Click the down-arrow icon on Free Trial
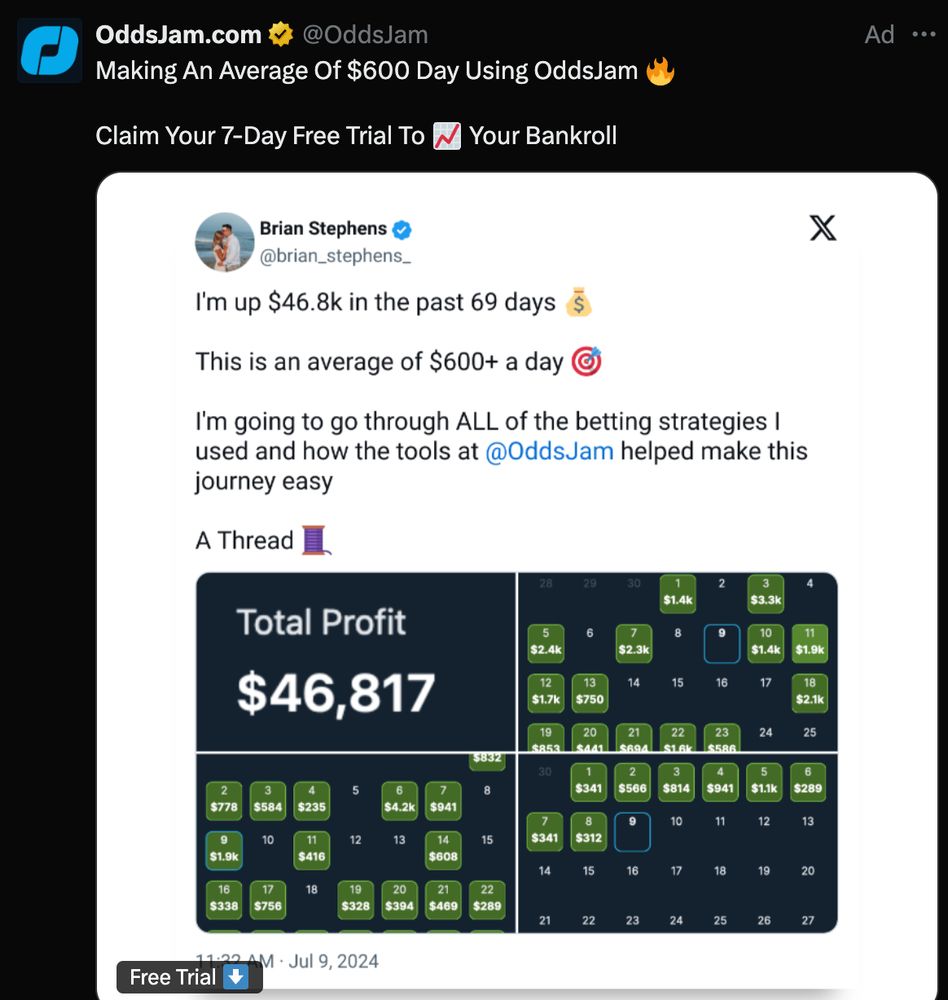 [236, 977]
